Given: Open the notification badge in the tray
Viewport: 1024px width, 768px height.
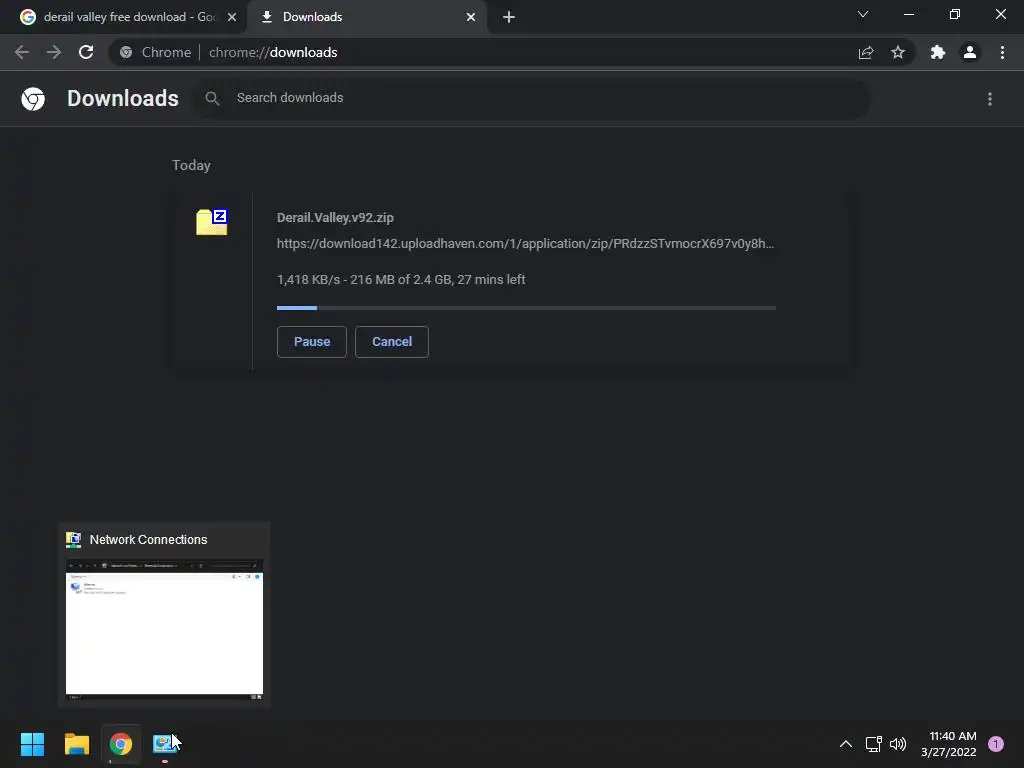Looking at the screenshot, I should 996,744.
